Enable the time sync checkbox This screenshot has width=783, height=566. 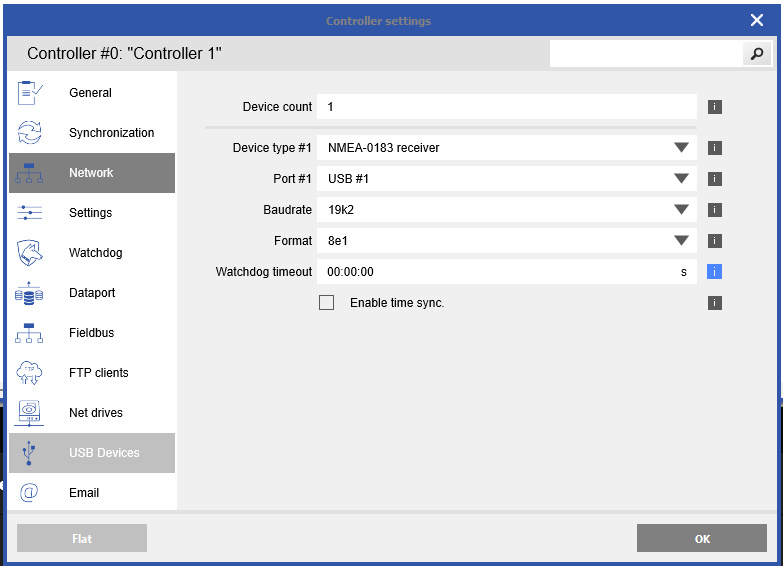click(327, 303)
